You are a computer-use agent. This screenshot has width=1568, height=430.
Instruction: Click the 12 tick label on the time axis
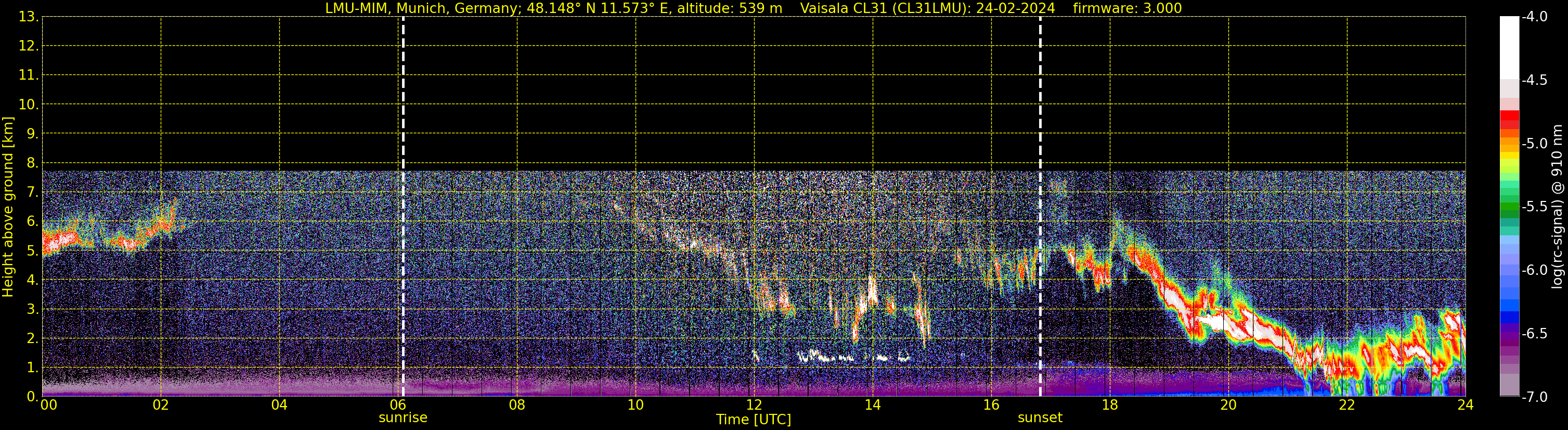[x=754, y=406]
